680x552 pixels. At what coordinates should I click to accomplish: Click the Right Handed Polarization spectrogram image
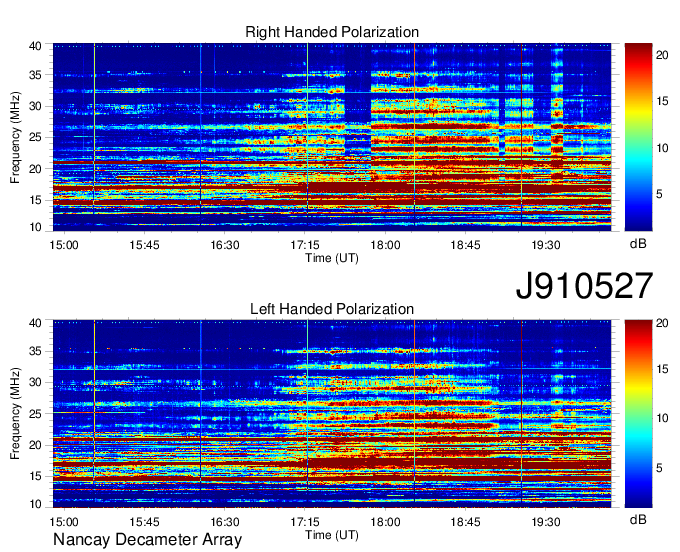point(332,137)
